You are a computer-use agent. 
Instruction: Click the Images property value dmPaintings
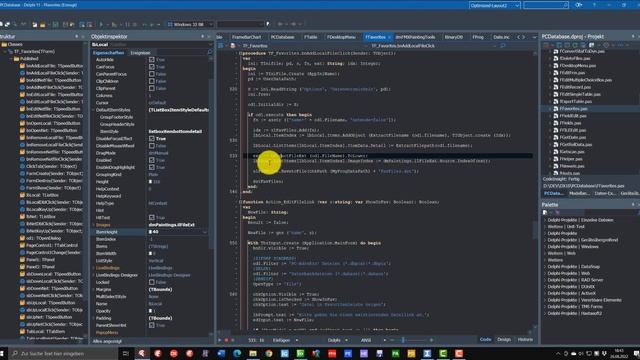171,225
